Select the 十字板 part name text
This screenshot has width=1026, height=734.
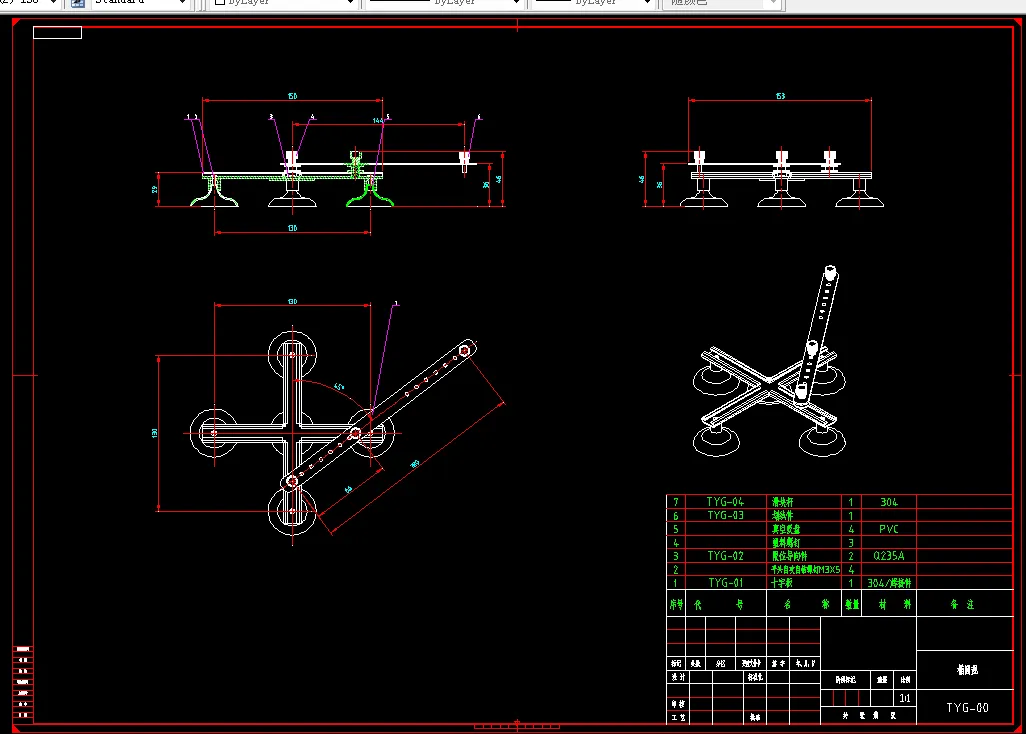click(x=782, y=582)
